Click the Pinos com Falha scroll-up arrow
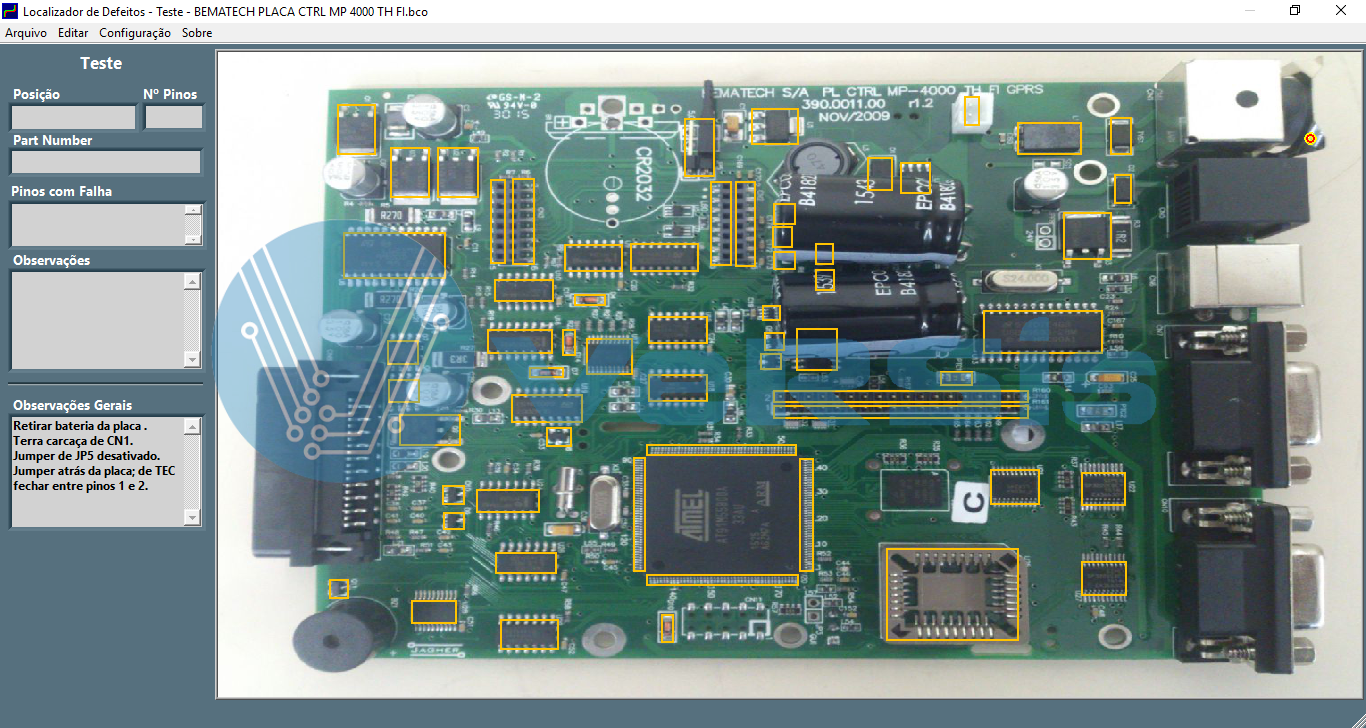Image resolution: width=1366 pixels, height=728 pixels. click(x=193, y=210)
